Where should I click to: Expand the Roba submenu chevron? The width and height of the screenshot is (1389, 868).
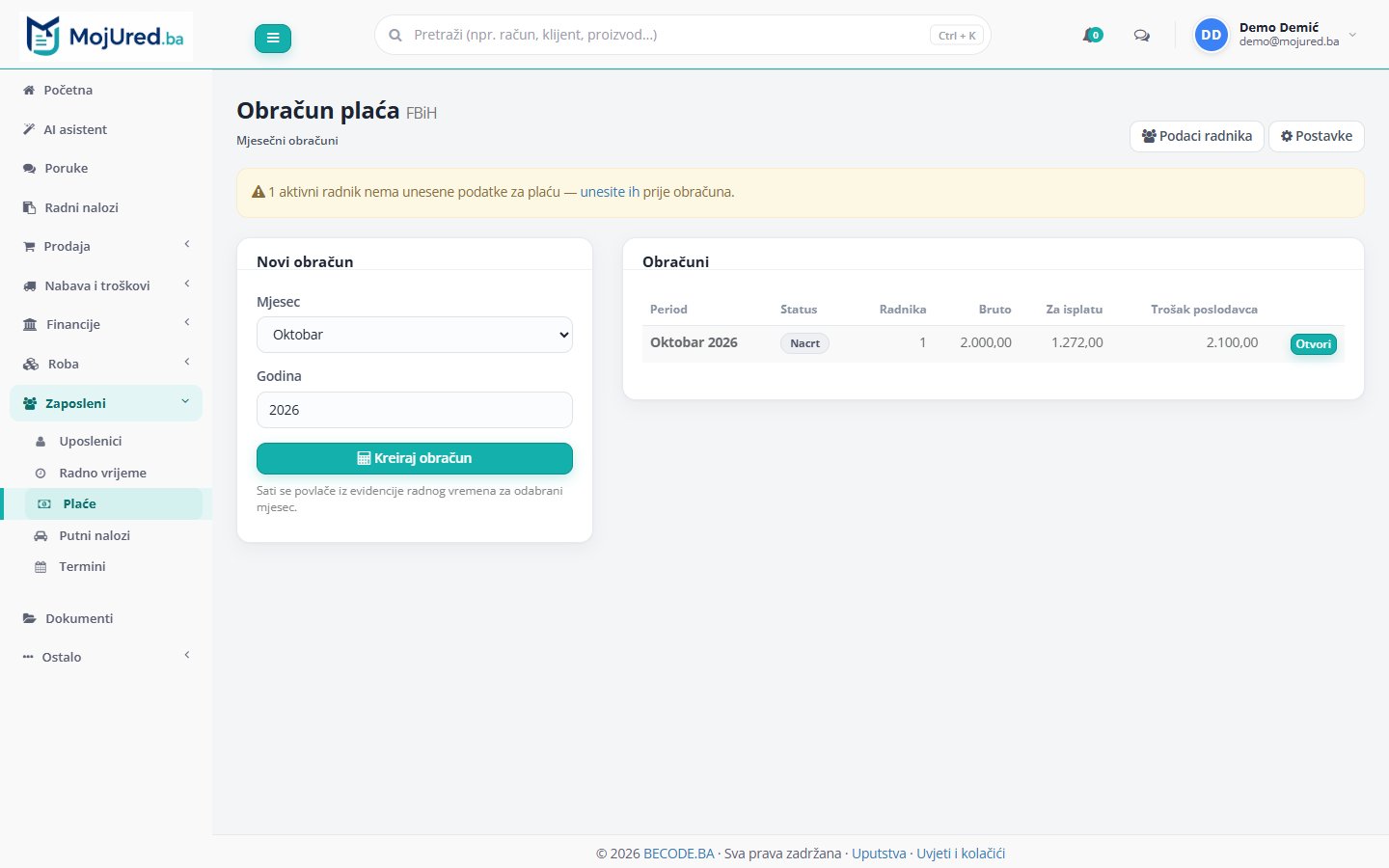tap(187, 362)
